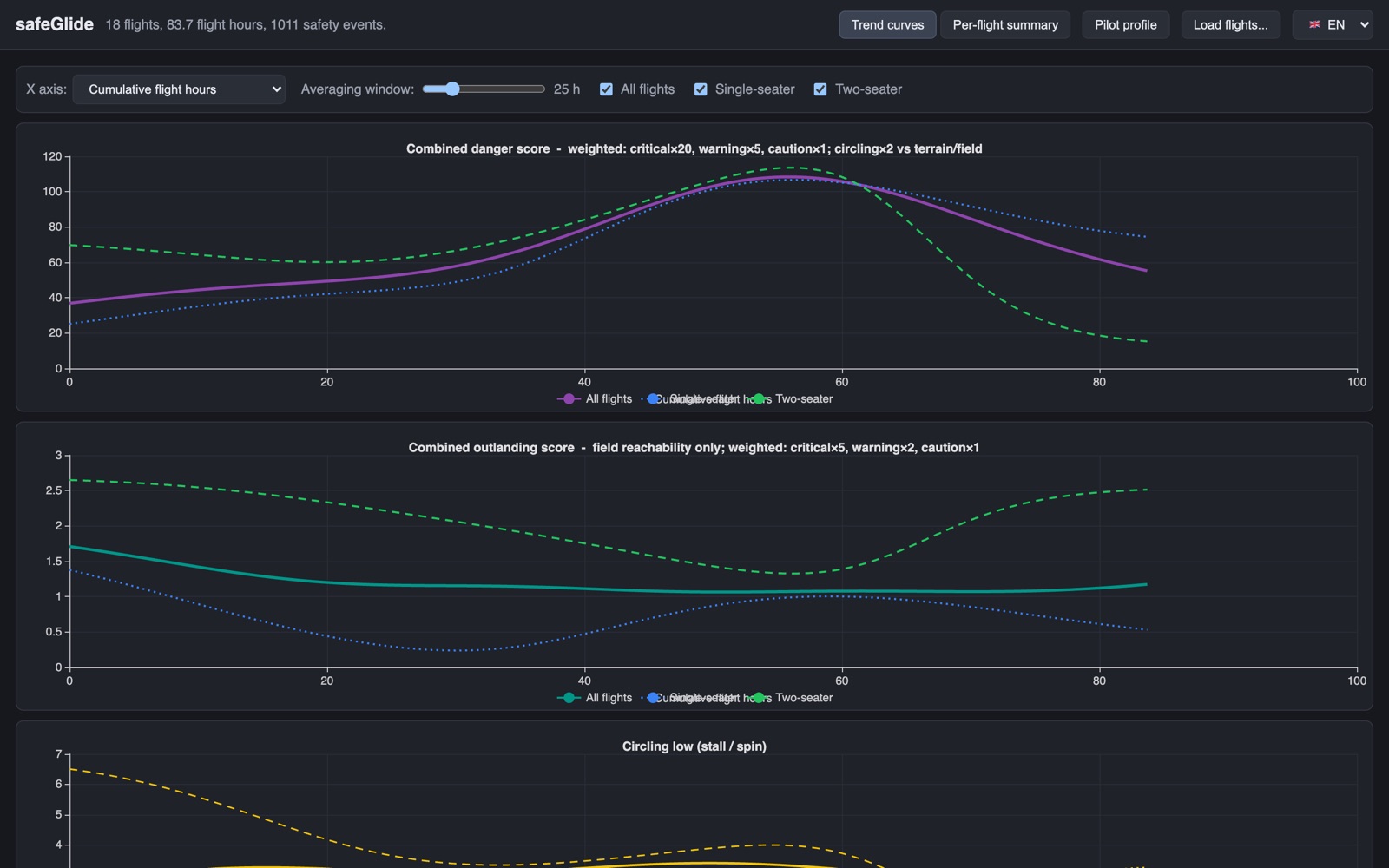Screen dimensions: 1389x868
Task: Toggle All flights legend marker in danger chart
Action: pyautogui.click(x=568, y=399)
